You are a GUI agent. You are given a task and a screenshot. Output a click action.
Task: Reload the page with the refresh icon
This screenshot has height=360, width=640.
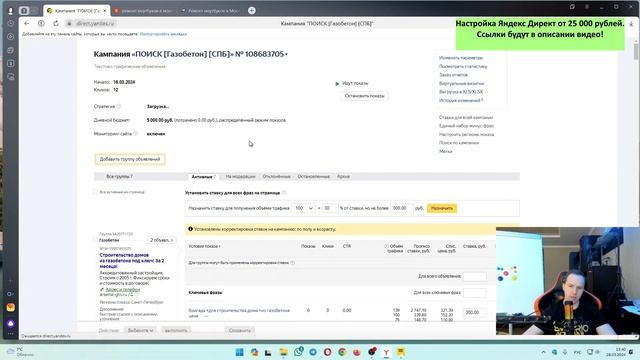(56, 23)
